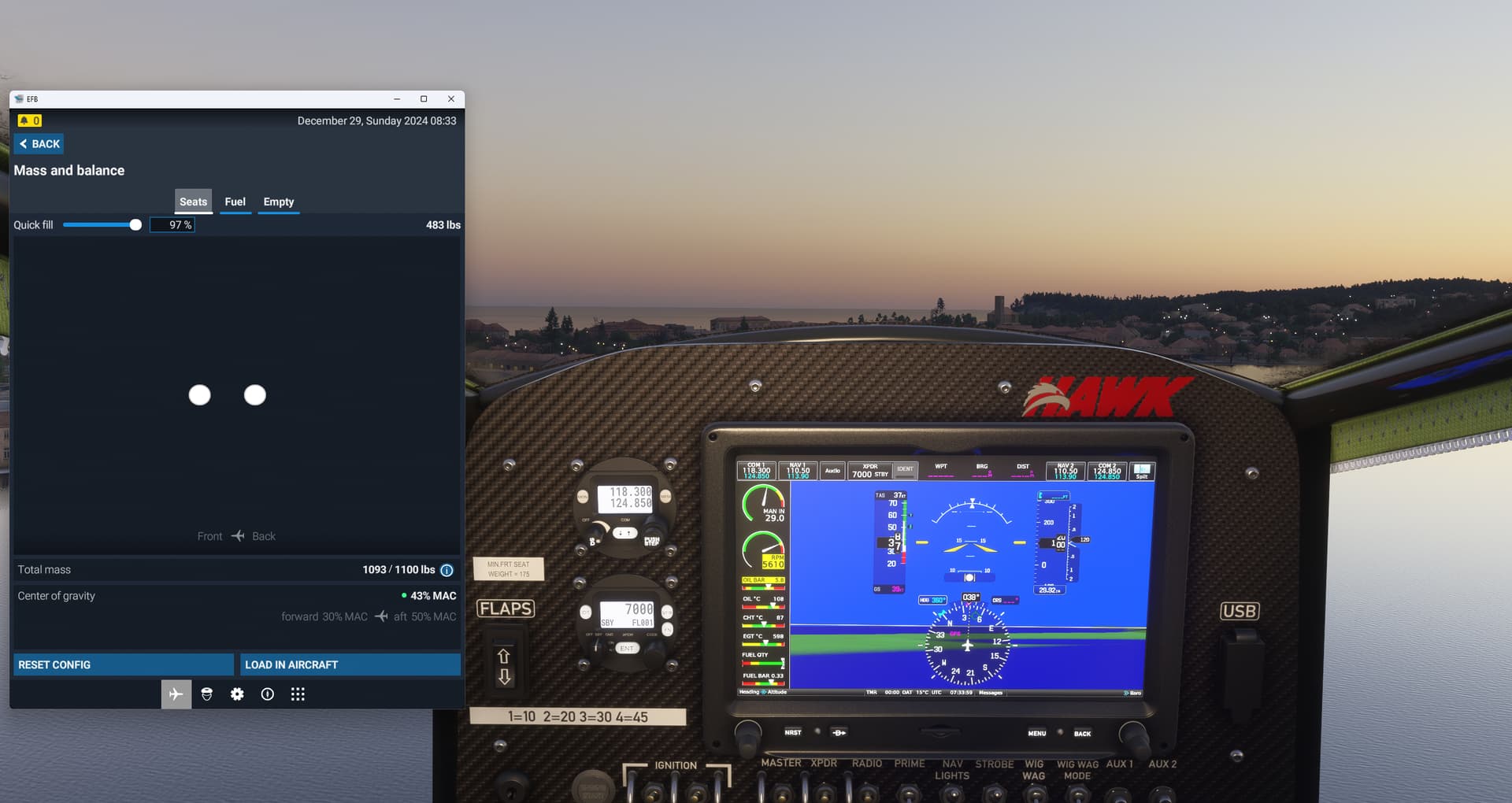Click the 97% quick fill input field

click(172, 224)
